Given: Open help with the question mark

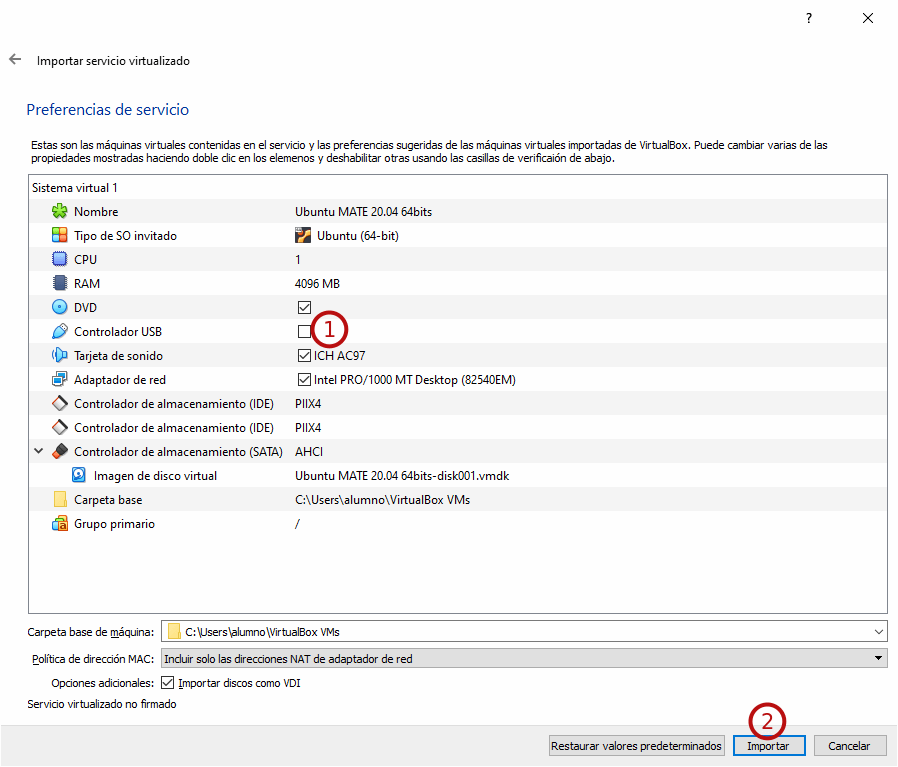Looking at the screenshot, I should pos(809,18).
